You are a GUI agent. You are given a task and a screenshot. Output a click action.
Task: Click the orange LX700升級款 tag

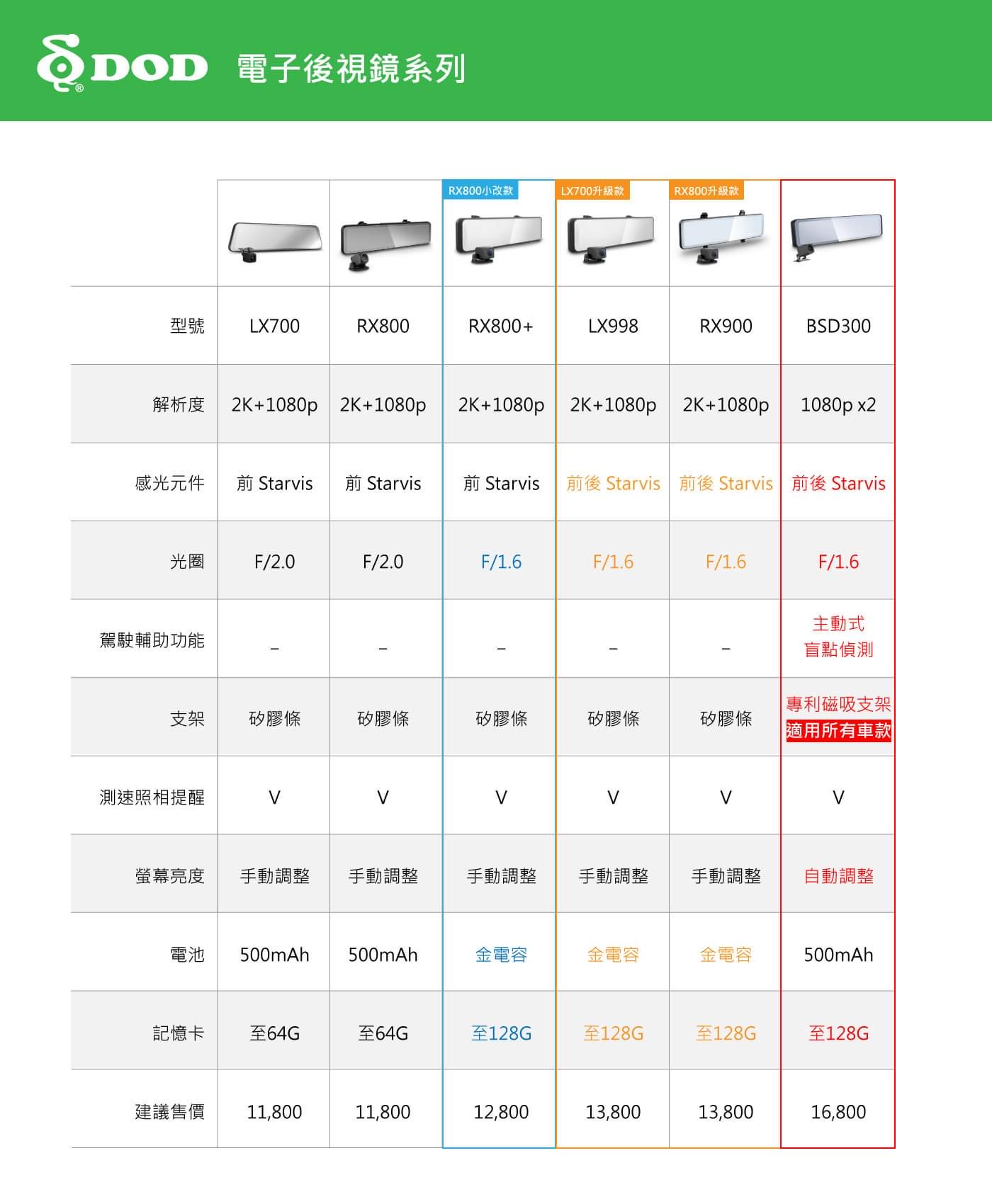pyautogui.click(x=592, y=191)
